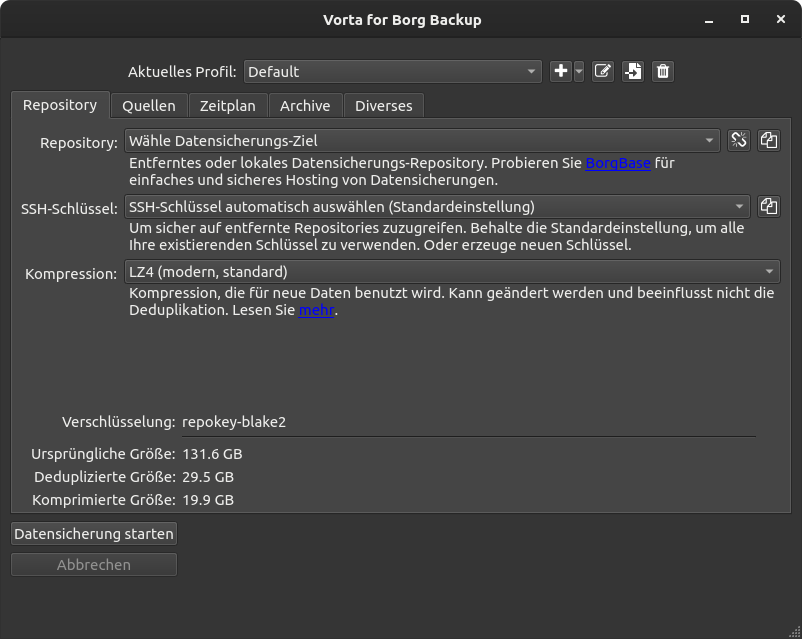Expand the Wähle Datensicherungs-Ziel combo box
The image size is (802, 639).
(x=422, y=141)
